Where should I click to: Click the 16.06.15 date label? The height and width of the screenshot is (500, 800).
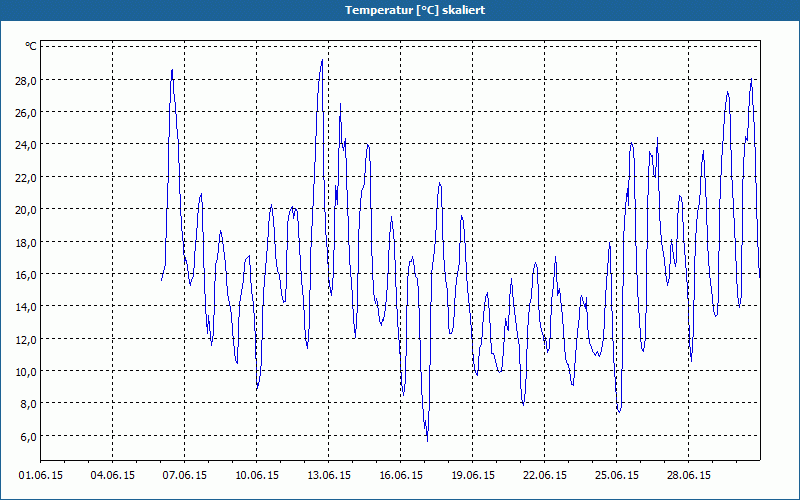pyautogui.click(x=401, y=476)
